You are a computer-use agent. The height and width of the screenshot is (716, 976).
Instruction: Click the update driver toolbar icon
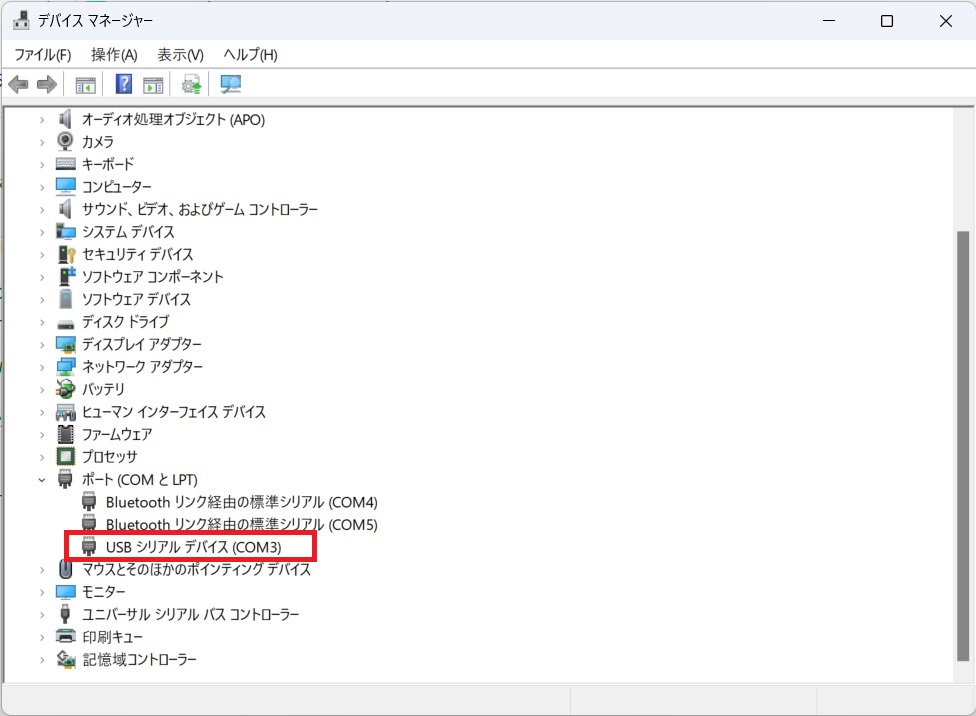pyautogui.click(x=192, y=84)
